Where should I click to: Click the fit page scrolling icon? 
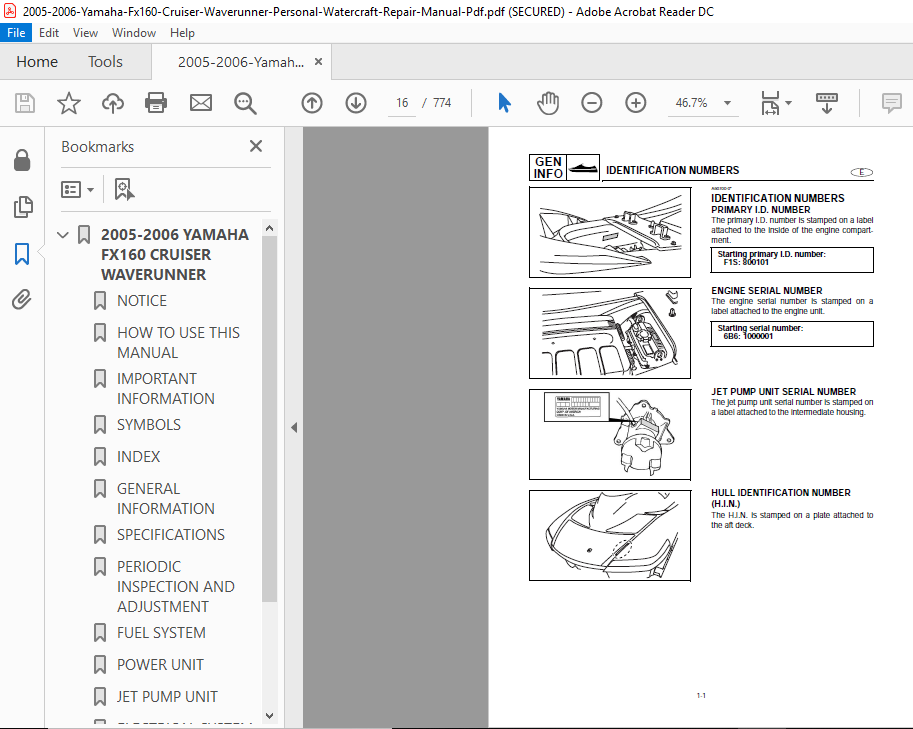coord(770,103)
